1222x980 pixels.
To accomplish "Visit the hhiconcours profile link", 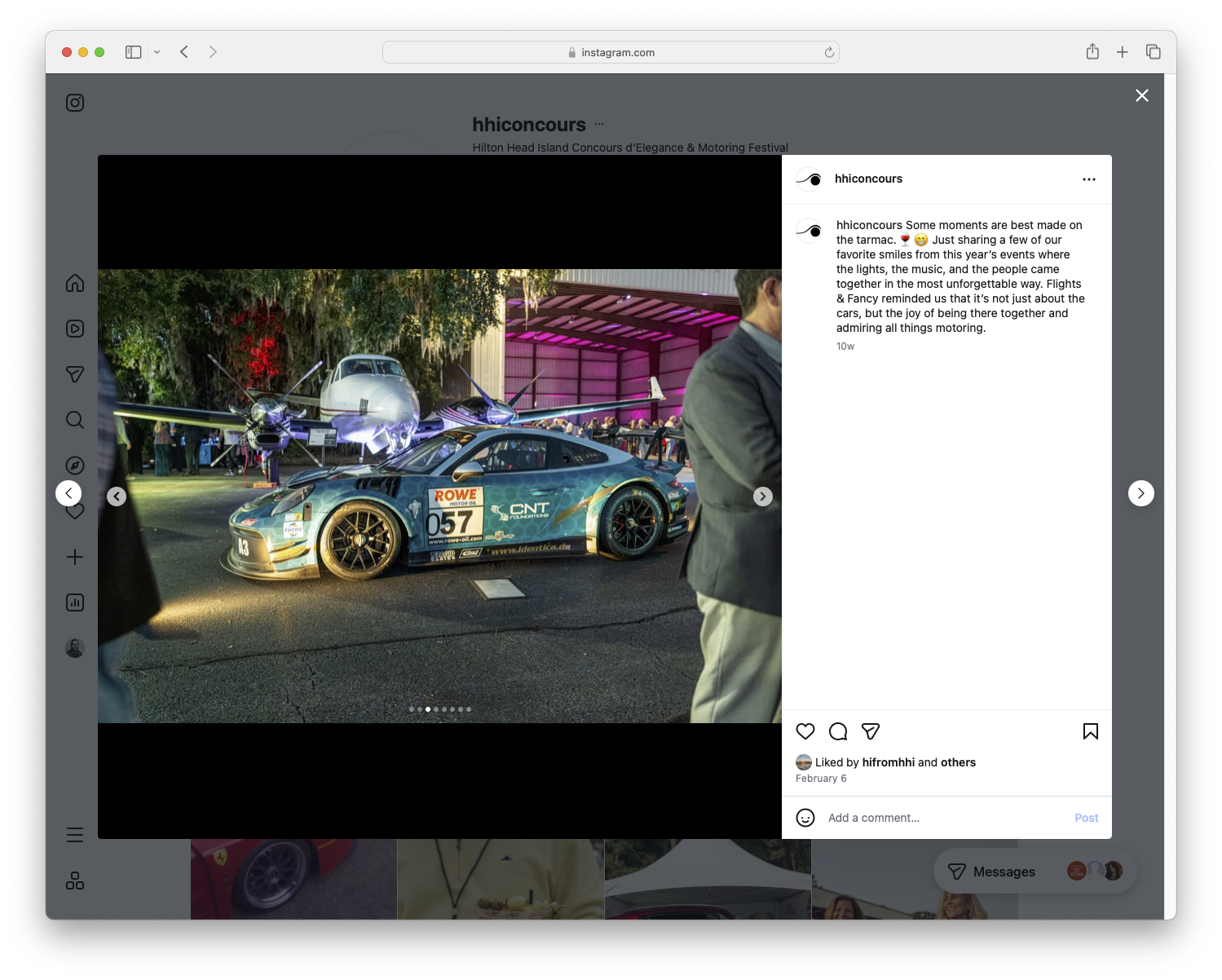I will tap(869, 179).
